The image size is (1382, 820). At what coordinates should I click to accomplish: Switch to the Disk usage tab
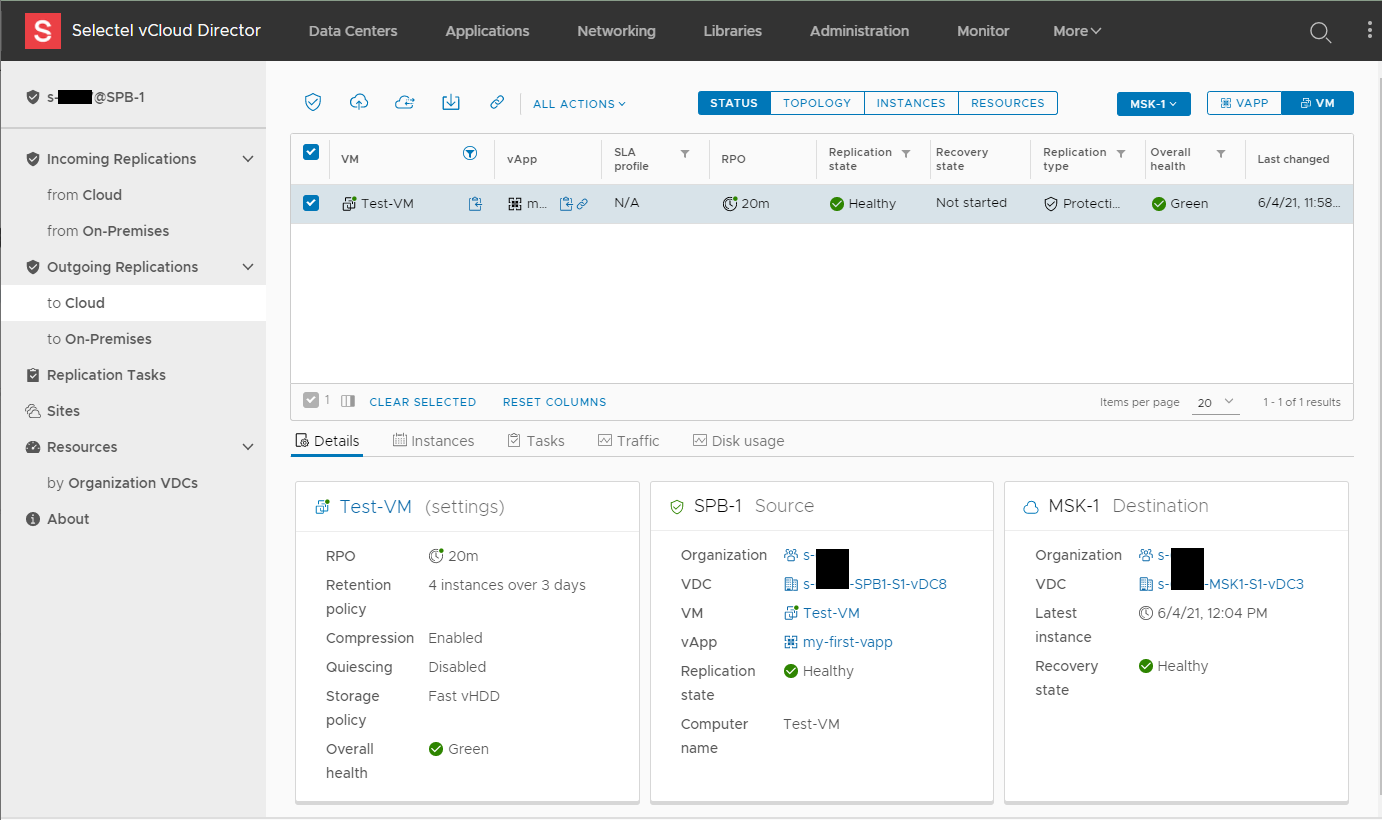click(739, 441)
